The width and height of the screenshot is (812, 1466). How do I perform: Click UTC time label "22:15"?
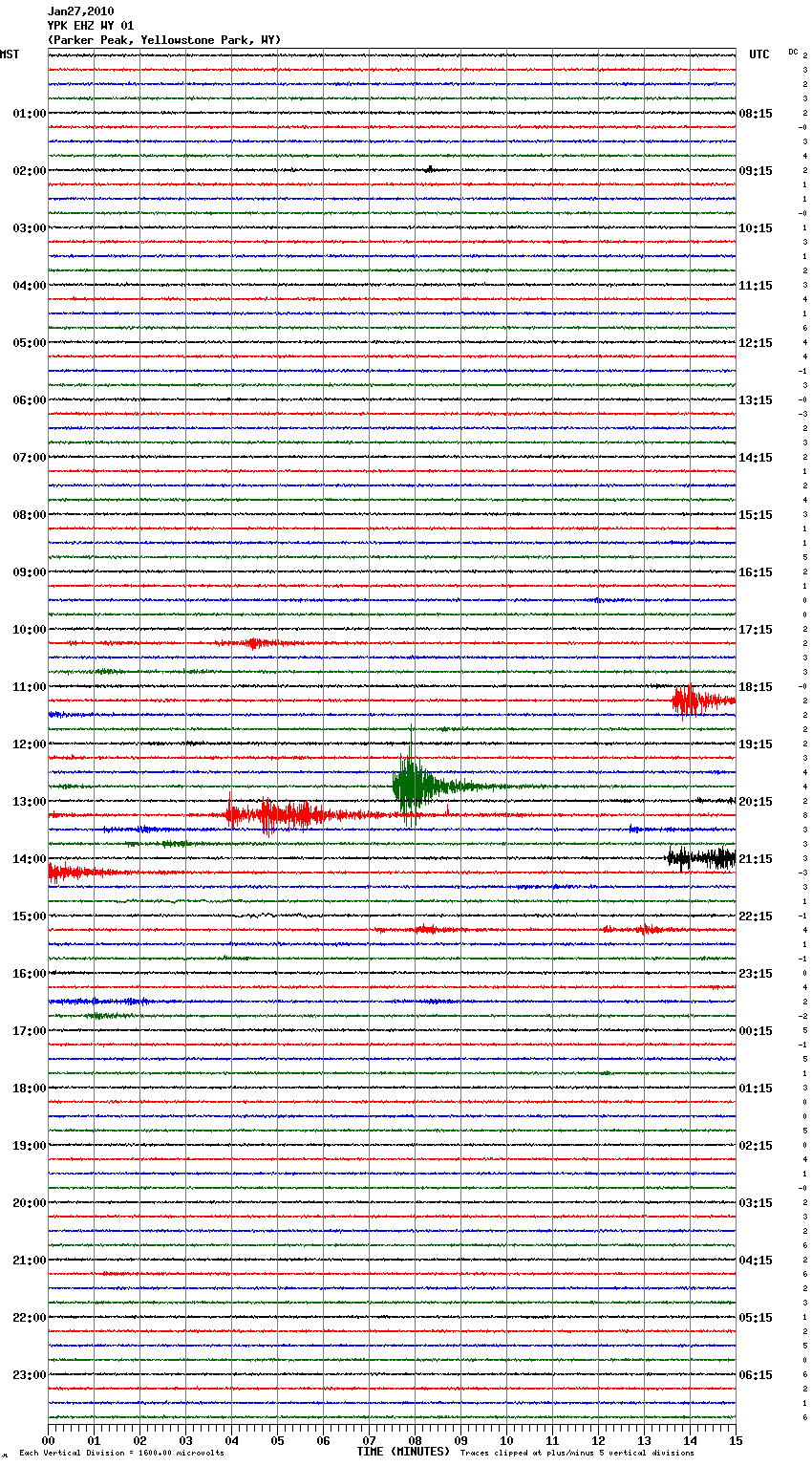[x=756, y=916]
